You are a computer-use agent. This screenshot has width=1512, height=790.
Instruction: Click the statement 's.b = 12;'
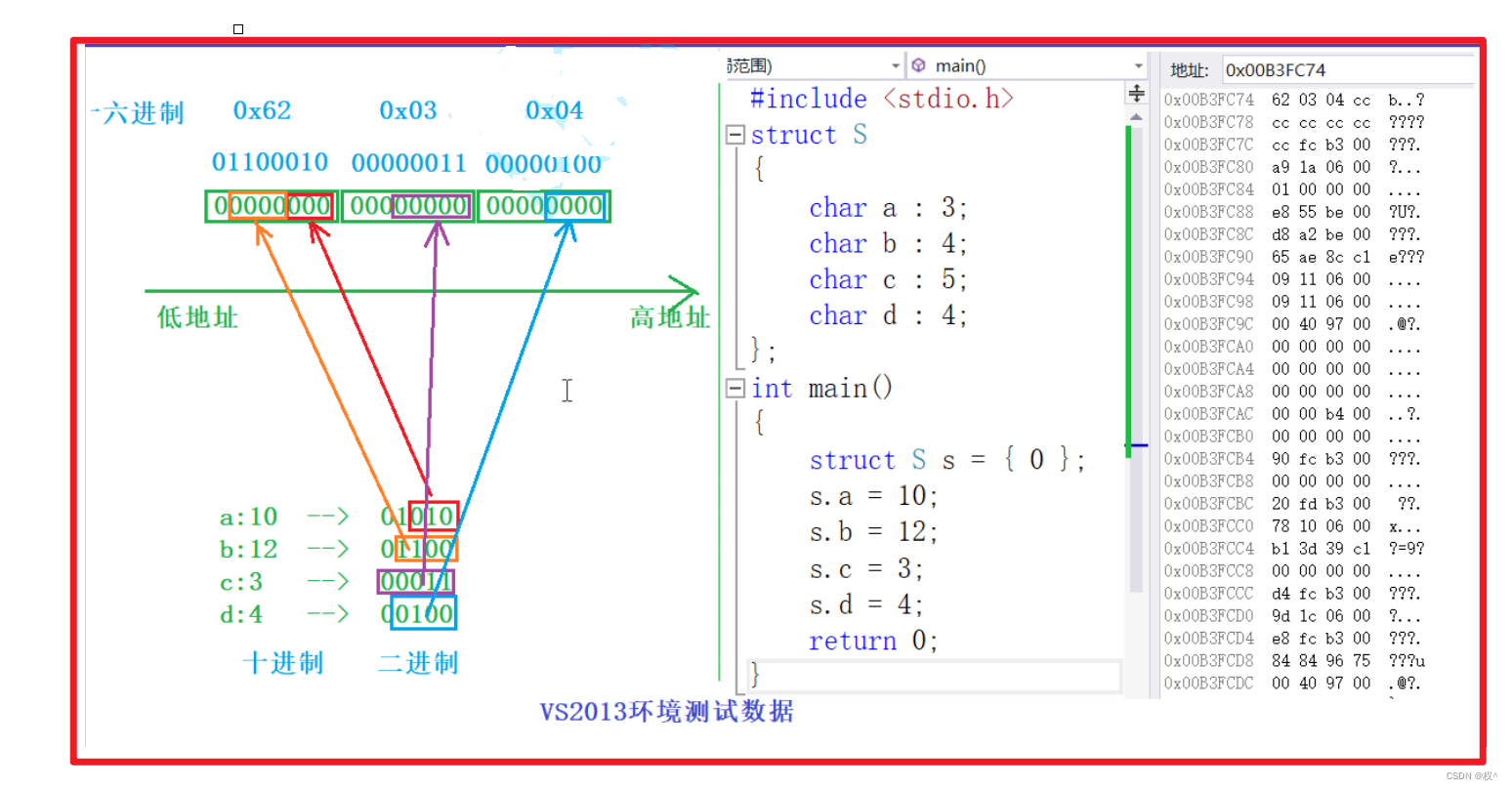(x=873, y=532)
